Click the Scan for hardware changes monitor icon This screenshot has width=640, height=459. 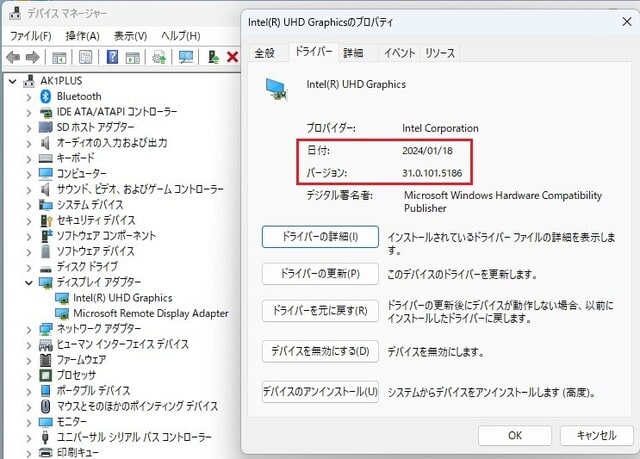186,57
